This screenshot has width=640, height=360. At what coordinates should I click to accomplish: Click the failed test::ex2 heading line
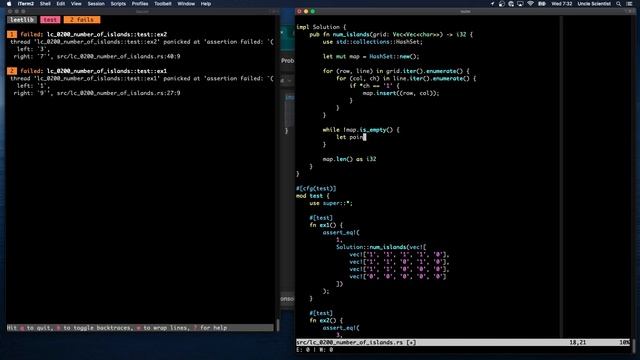click(x=93, y=34)
